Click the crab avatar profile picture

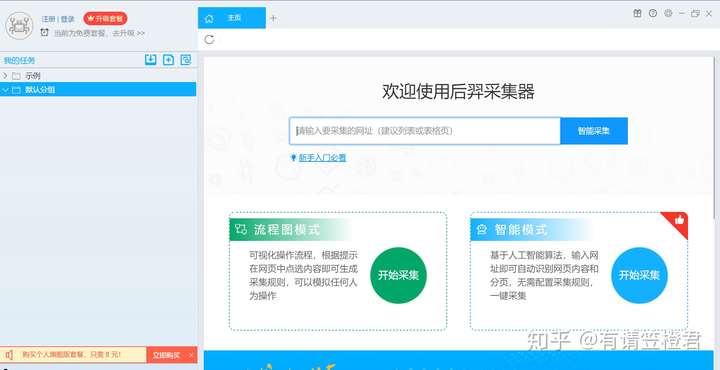[x=19, y=26]
